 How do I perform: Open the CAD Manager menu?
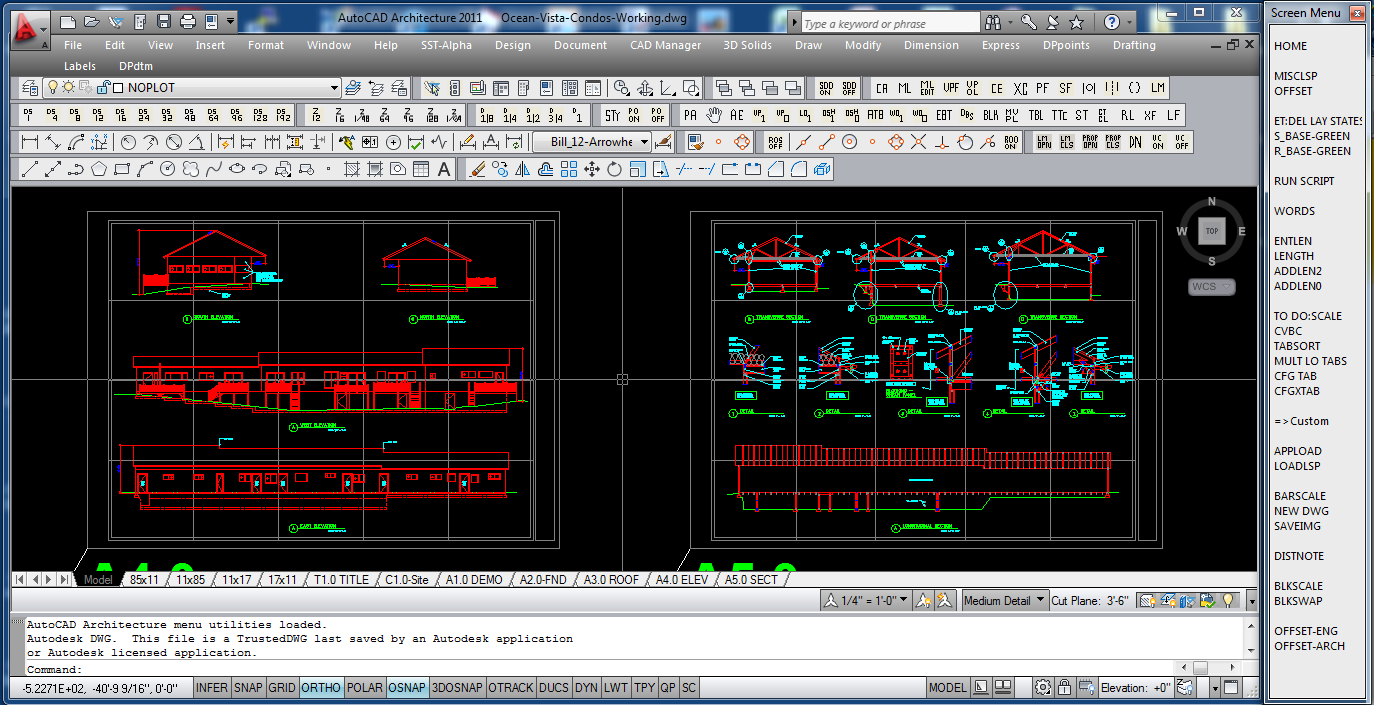[x=665, y=45]
